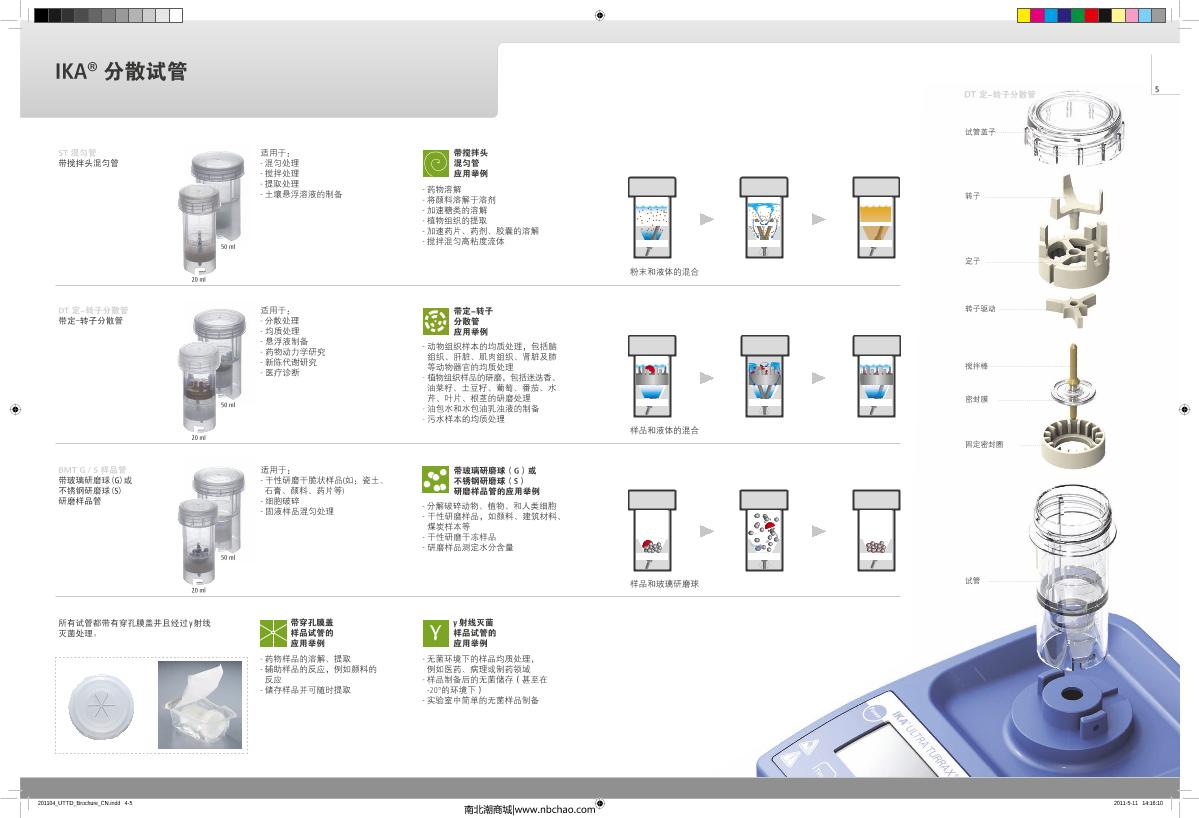Click the green rotor-stator dispersing tube icon

(435, 321)
